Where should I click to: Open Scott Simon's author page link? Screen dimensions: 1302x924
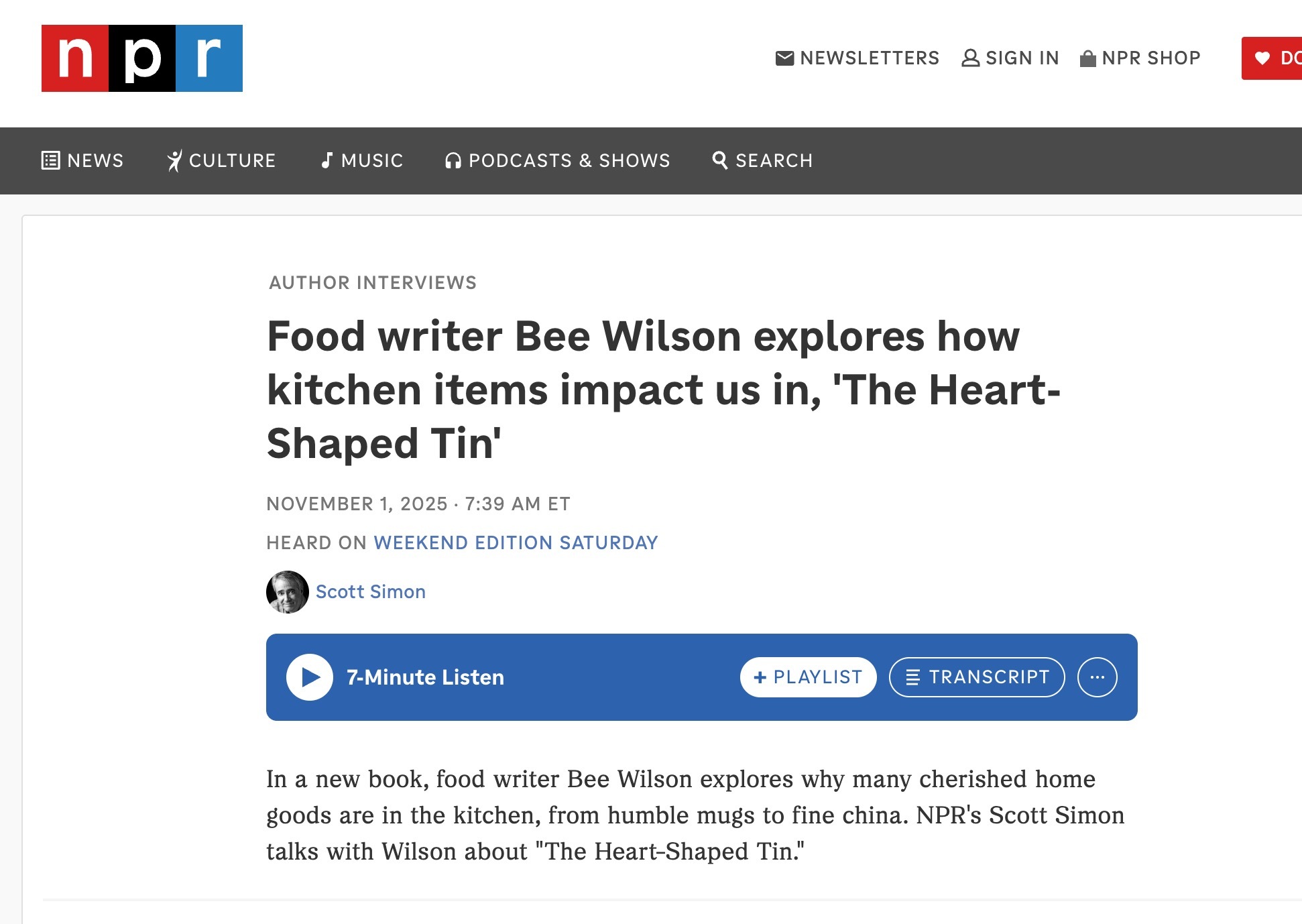[370, 591]
